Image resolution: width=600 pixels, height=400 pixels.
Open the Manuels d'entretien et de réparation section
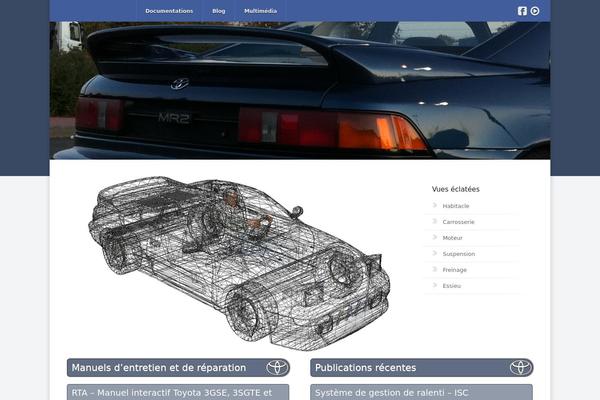pyautogui.click(x=178, y=367)
